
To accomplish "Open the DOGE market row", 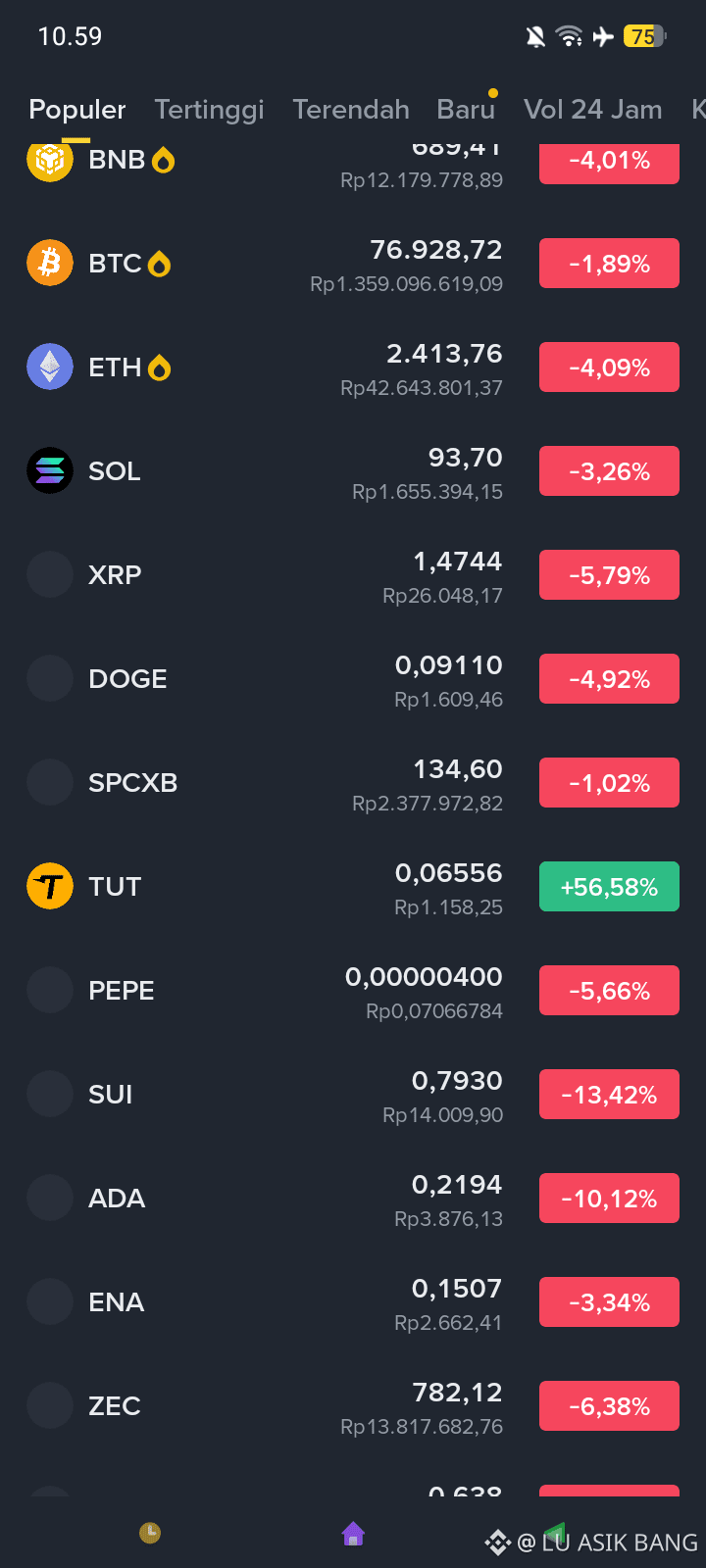I will [x=353, y=679].
